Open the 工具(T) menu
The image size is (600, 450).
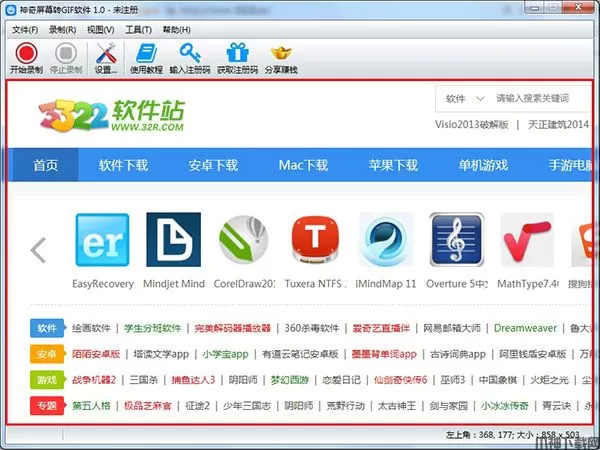(x=138, y=30)
